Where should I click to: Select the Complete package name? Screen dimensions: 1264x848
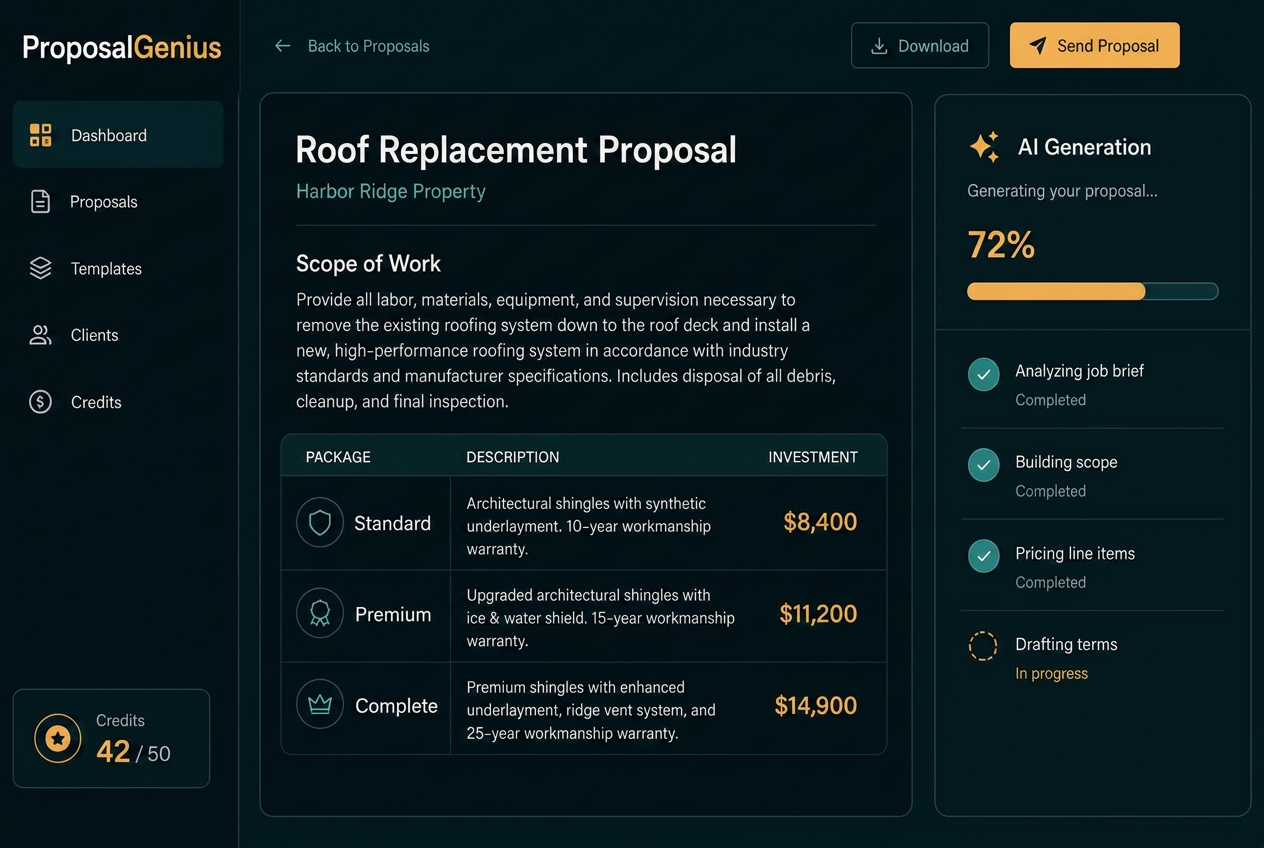[396, 706]
